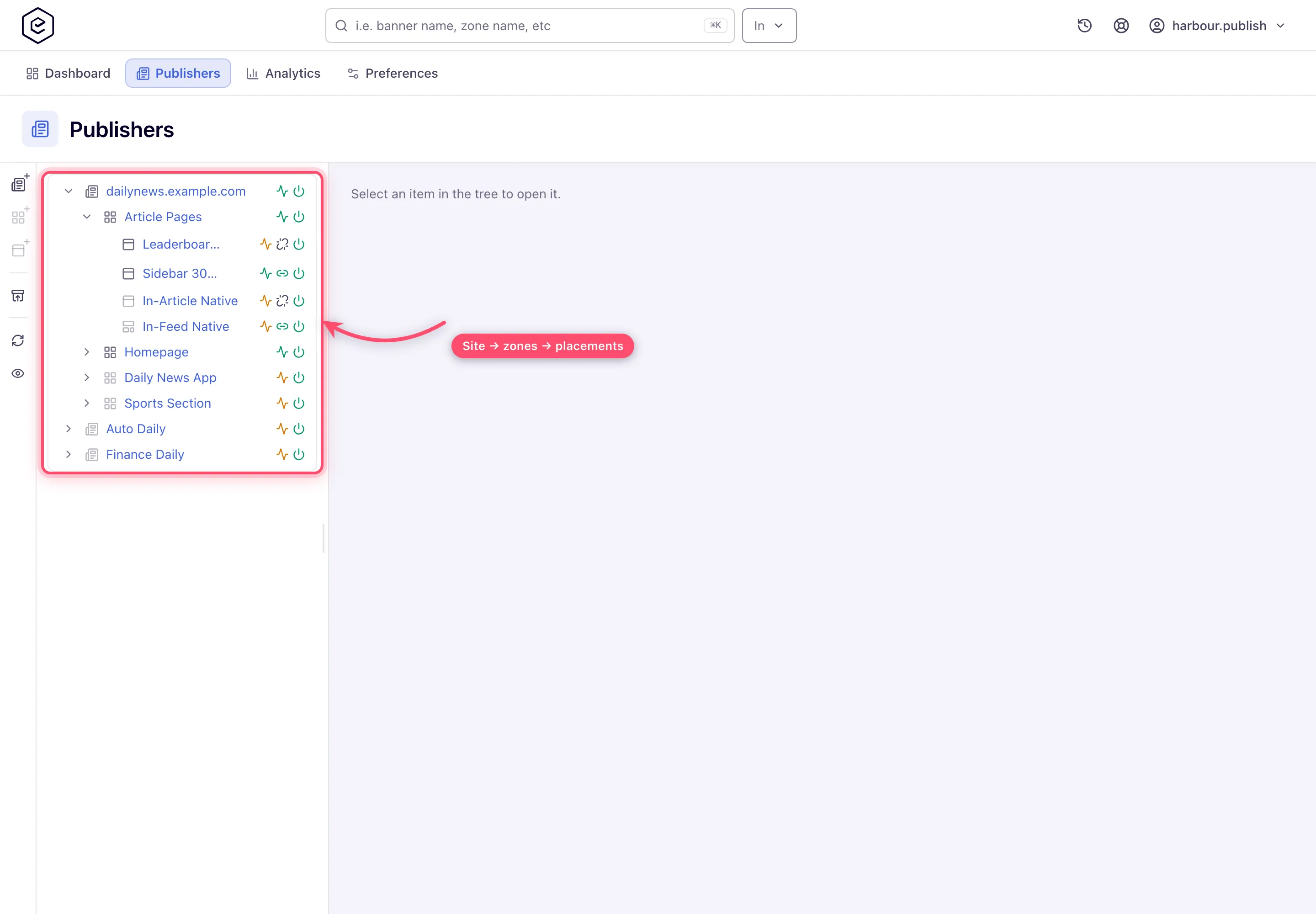Click the hexagon app logo
Screen dimensions: 1316x914
(38, 25)
